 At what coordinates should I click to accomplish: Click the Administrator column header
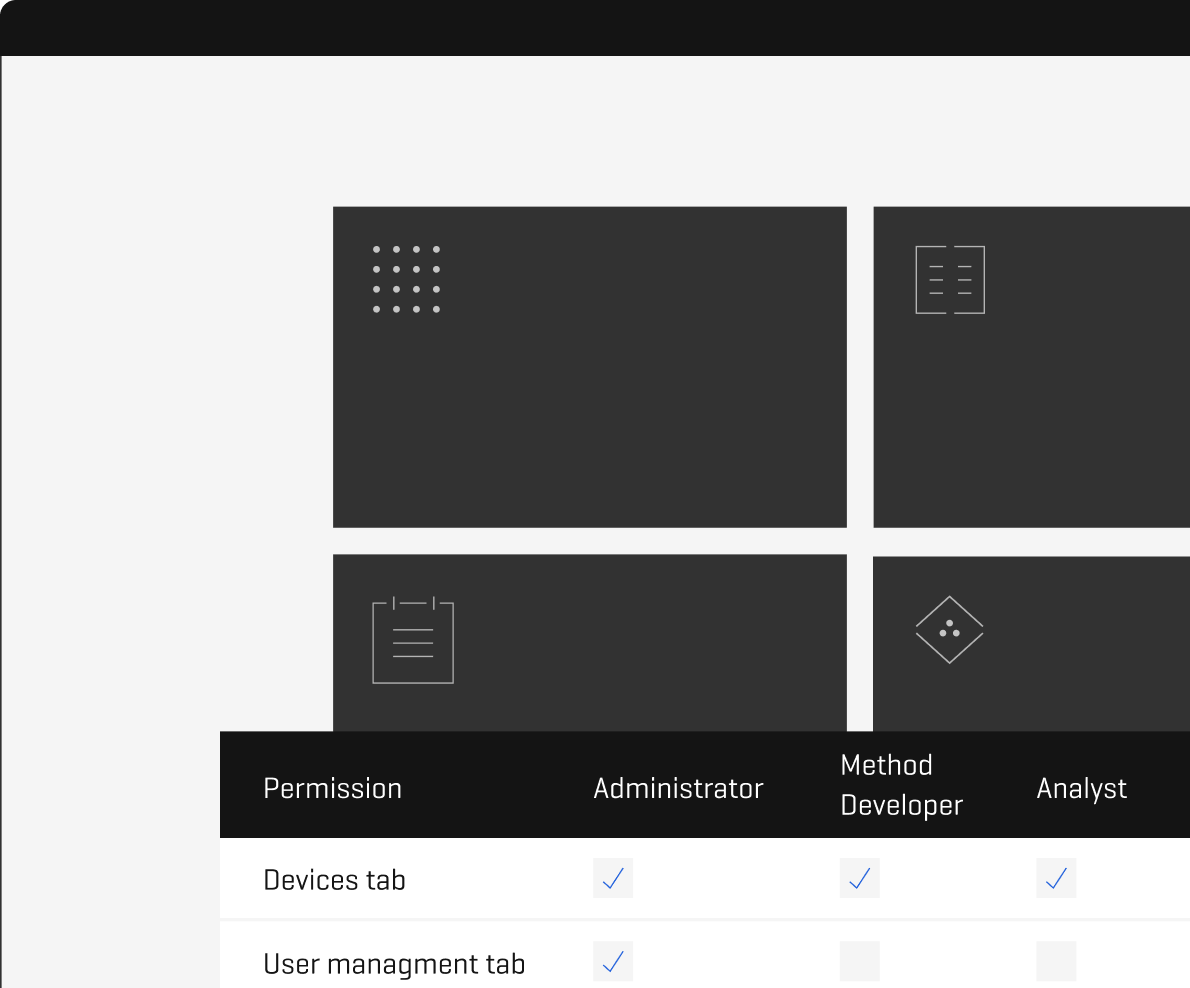(x=678, y=788)
